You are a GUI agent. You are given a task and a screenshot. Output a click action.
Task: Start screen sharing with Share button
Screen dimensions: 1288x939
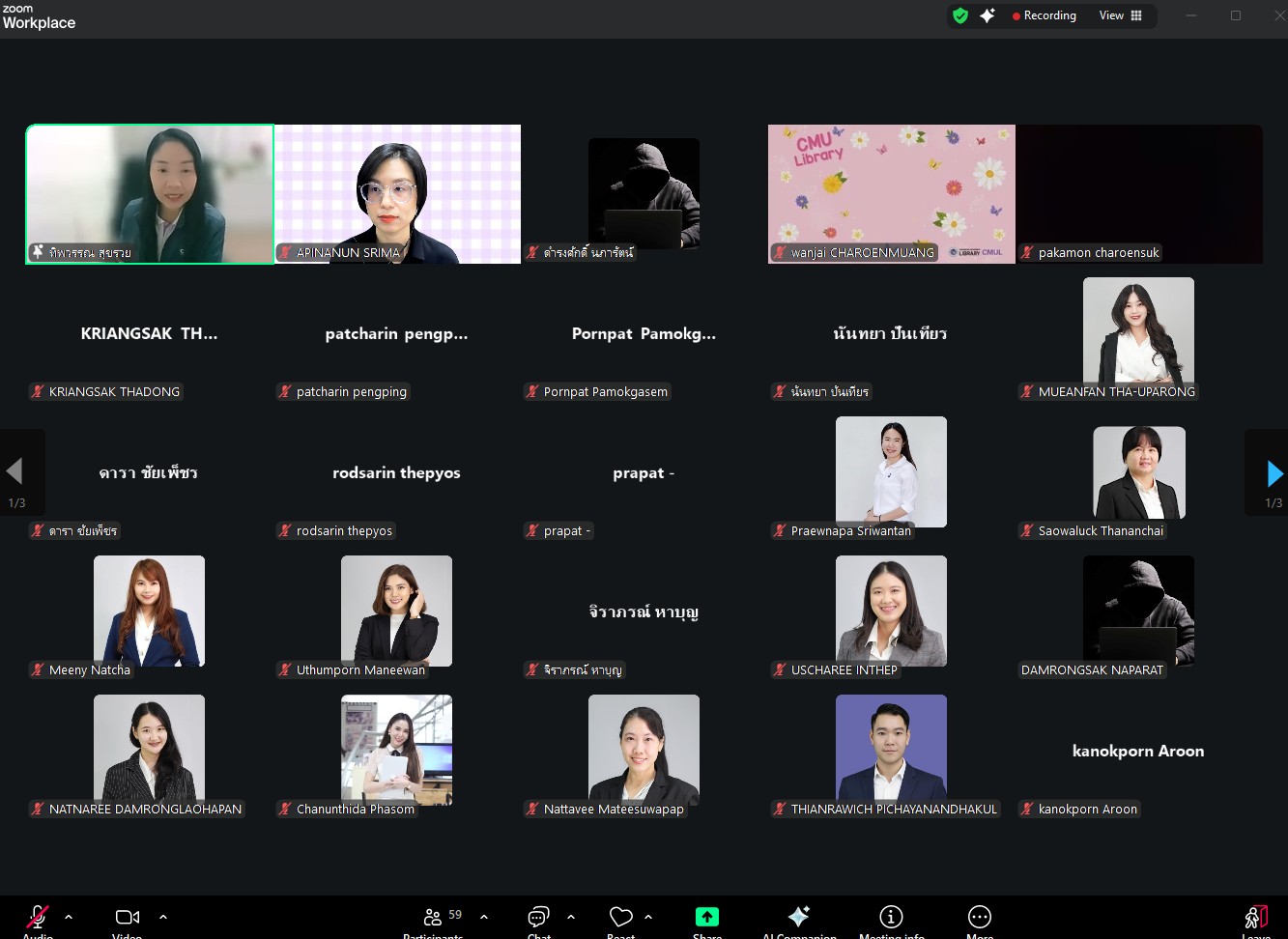tap(707, 918)
